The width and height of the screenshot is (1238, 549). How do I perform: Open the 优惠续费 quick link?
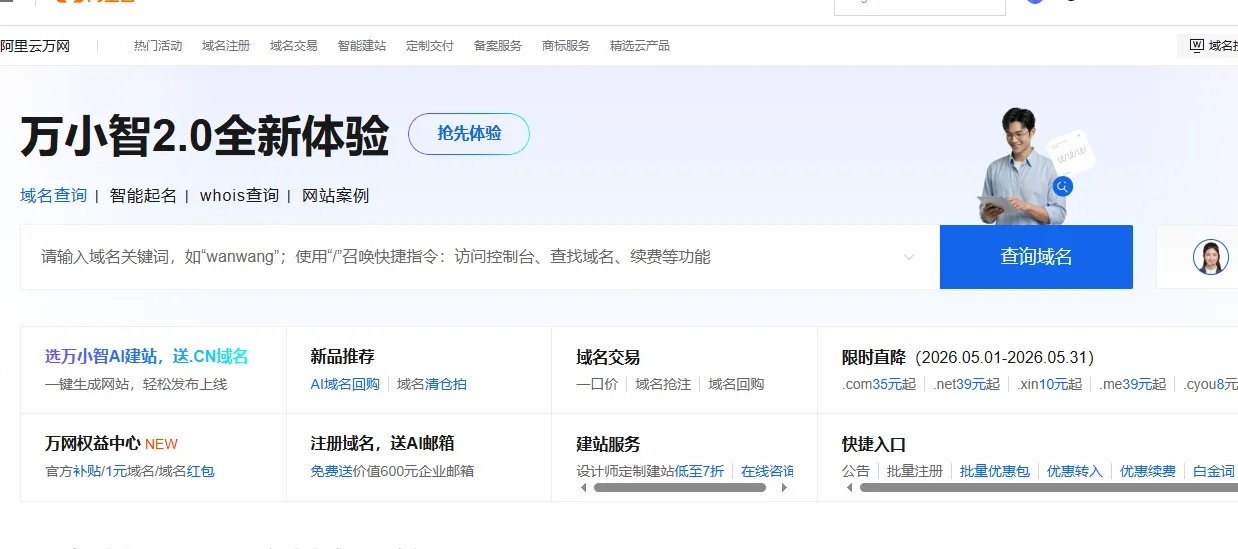click(x=1148, y=471)
